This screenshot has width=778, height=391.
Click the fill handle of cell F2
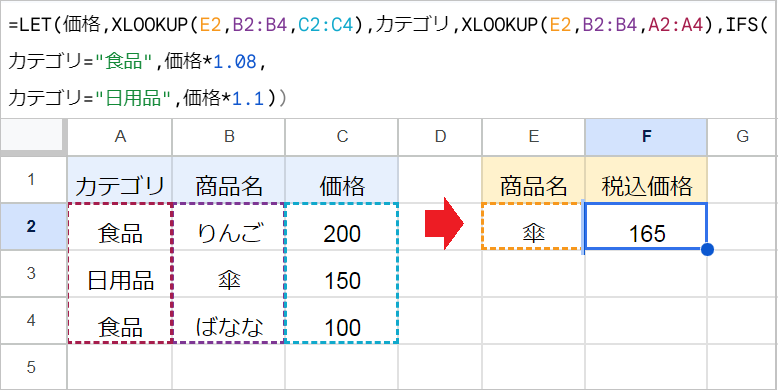(x=708, y=250)
